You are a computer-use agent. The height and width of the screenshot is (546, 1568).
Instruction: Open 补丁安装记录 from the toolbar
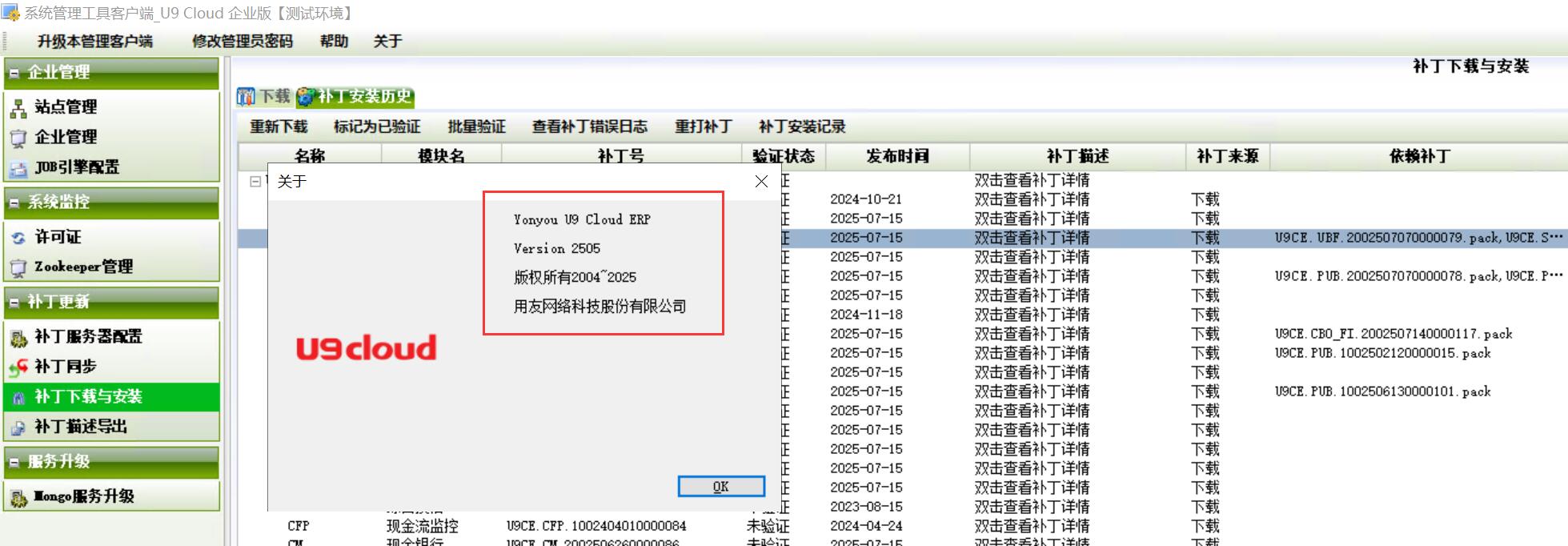[x=802, y=126]
